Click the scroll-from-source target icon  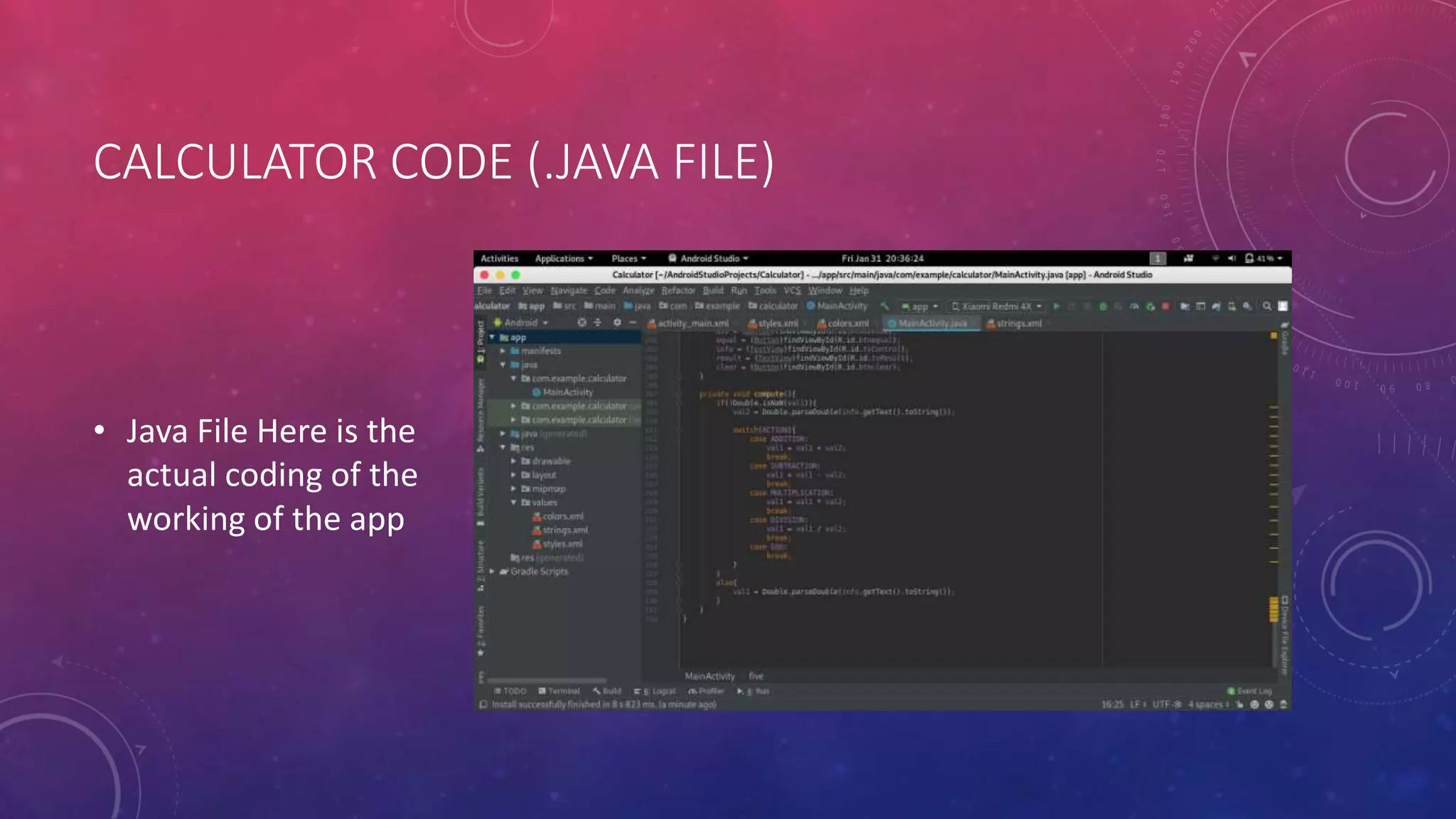[582, 323]
